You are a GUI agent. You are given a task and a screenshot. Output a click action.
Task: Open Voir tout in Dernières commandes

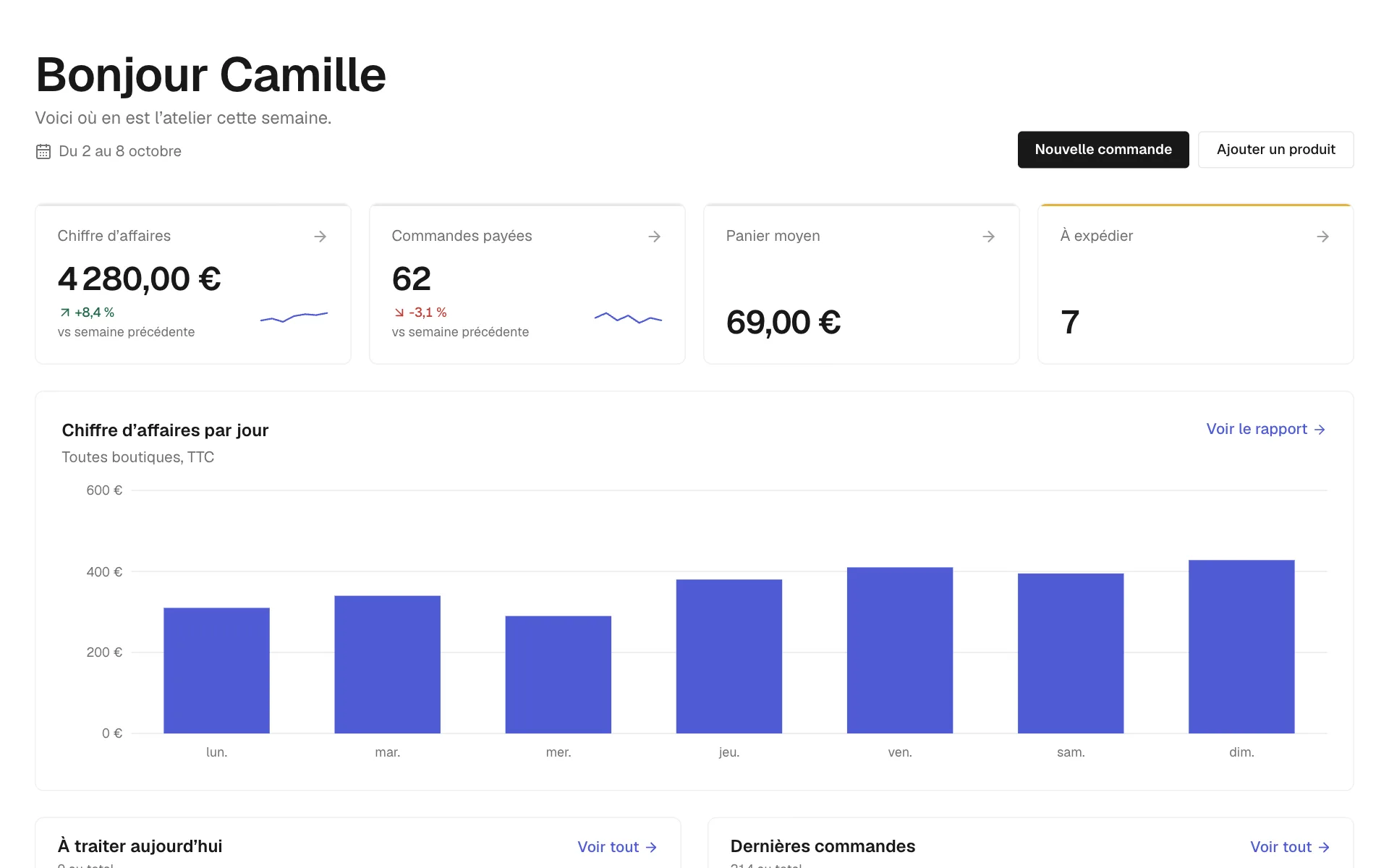(x=1290, y=847)
